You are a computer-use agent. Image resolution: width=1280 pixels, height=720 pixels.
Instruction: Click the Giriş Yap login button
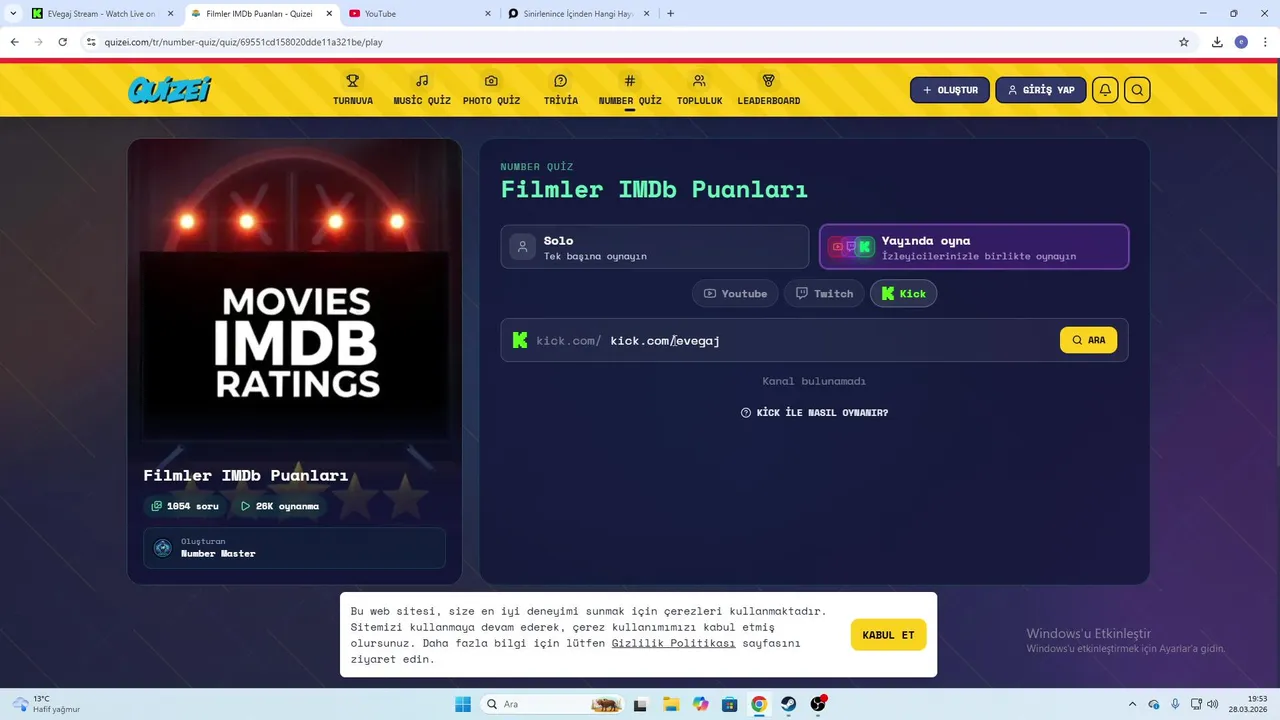1041,90
